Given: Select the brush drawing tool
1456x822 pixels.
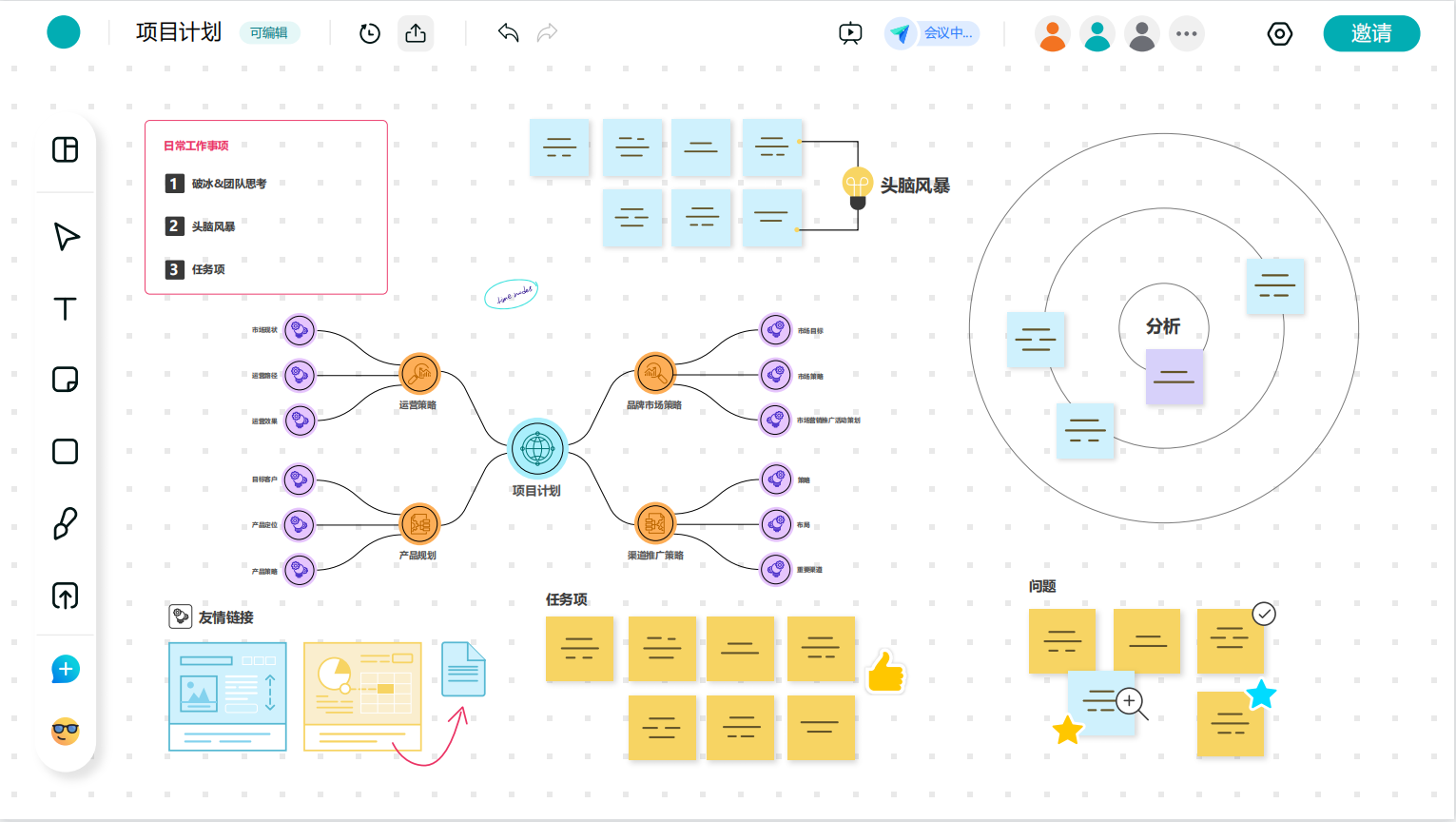Looking at the screenshot, I should tap(65, 523).
